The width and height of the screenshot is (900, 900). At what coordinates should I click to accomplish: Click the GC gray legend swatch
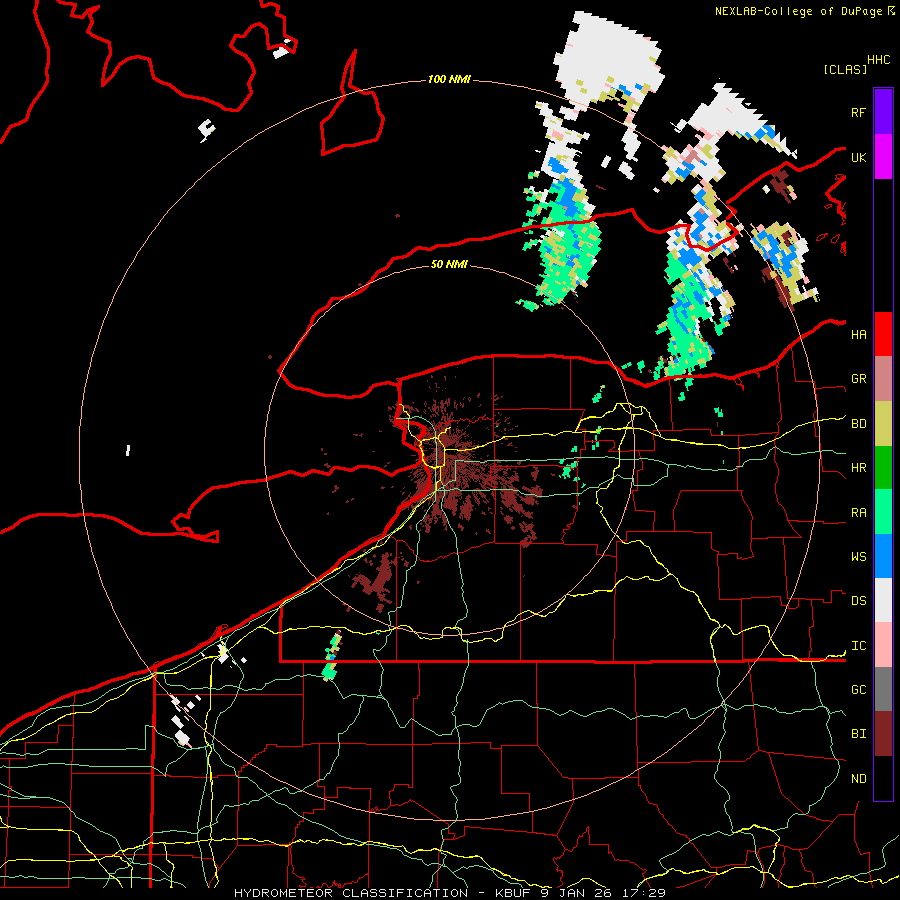(883, 689)
